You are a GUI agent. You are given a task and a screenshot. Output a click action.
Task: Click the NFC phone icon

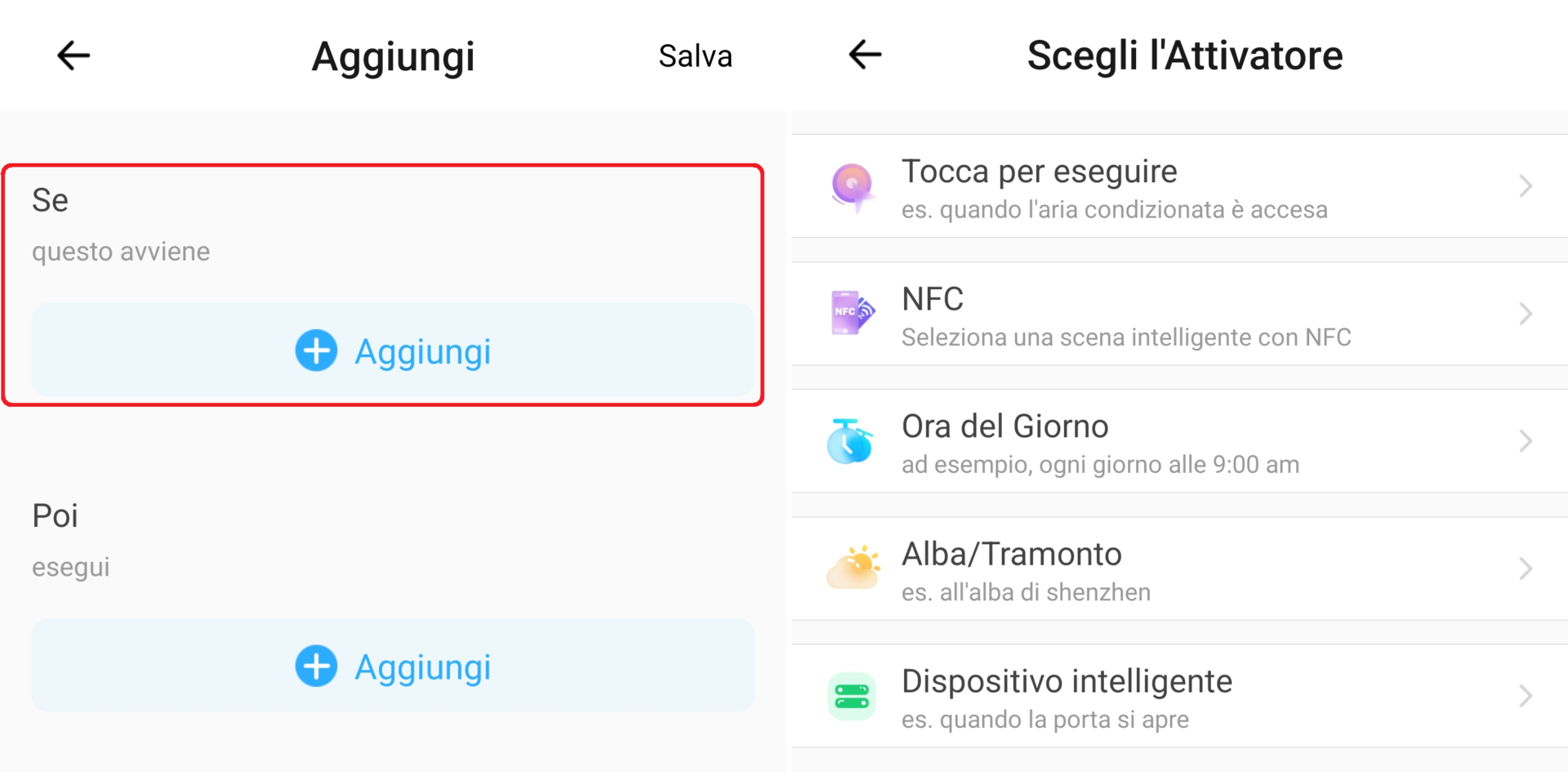(x=852, y=313)
